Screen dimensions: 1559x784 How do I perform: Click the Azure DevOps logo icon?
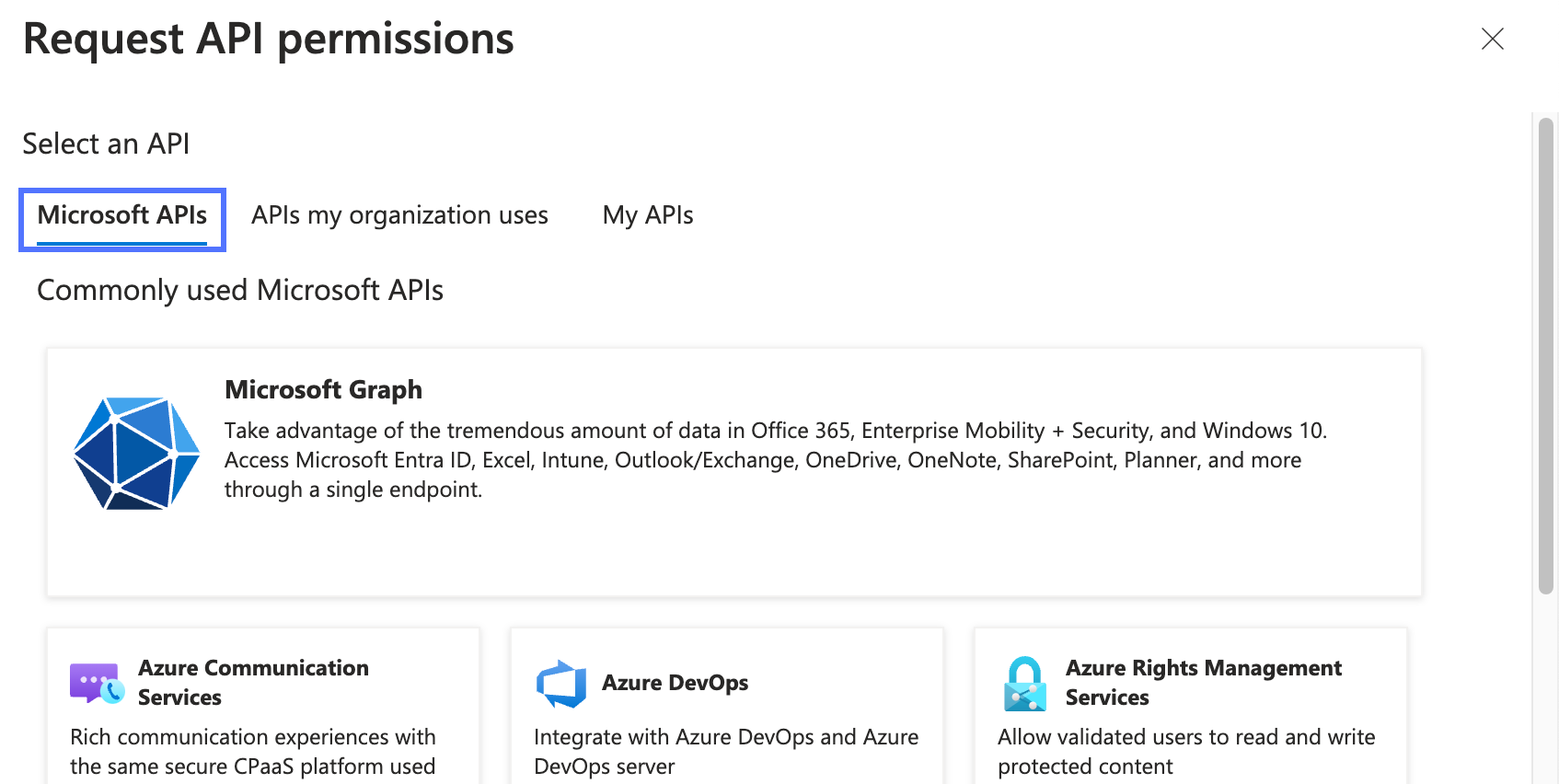pos(561,684)
